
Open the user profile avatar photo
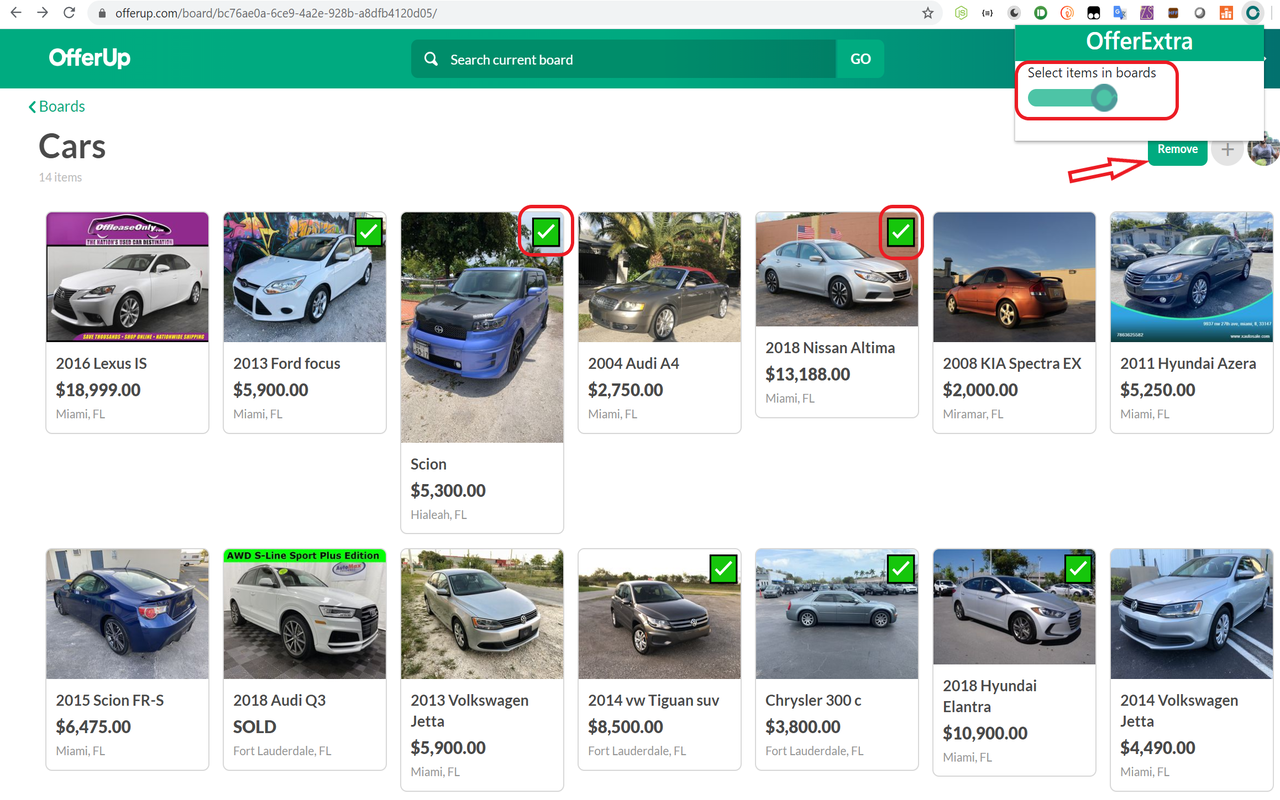tap(1265, 150)
